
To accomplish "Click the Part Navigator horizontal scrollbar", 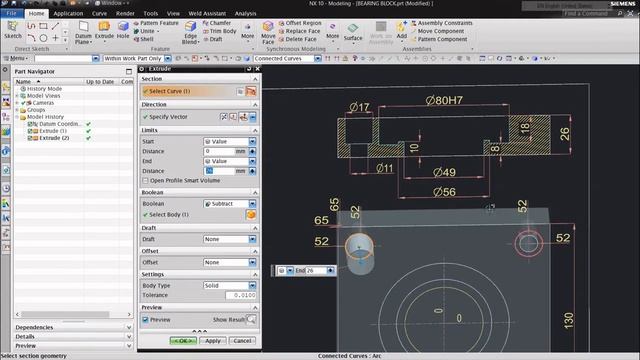I will tap(65, 314).
